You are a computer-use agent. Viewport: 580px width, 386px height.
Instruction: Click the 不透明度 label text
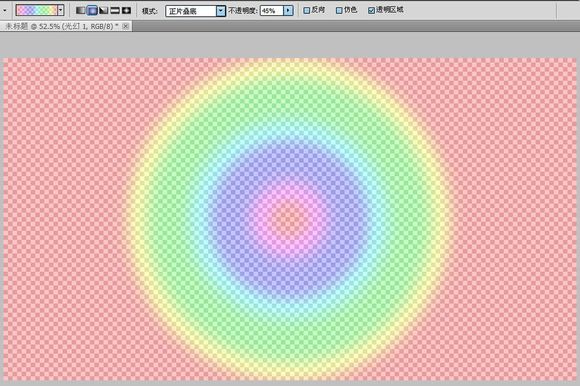tap(243, 11)
